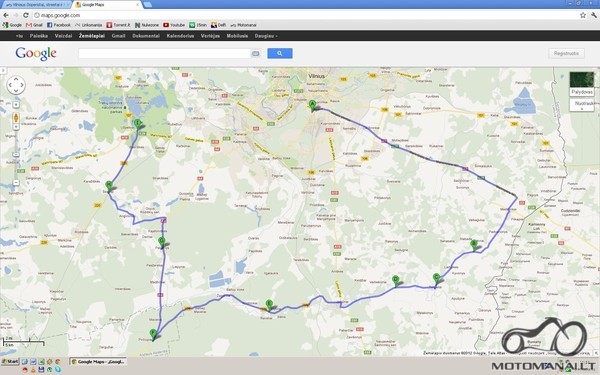
Task: Open the Chrome wrench settings menu
Action: click(593, 15)
